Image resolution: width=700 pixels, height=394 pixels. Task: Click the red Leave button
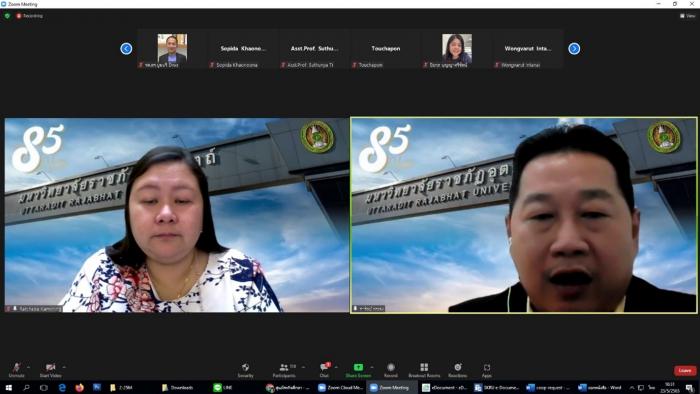pyautogui.click(x=685, y=370)
